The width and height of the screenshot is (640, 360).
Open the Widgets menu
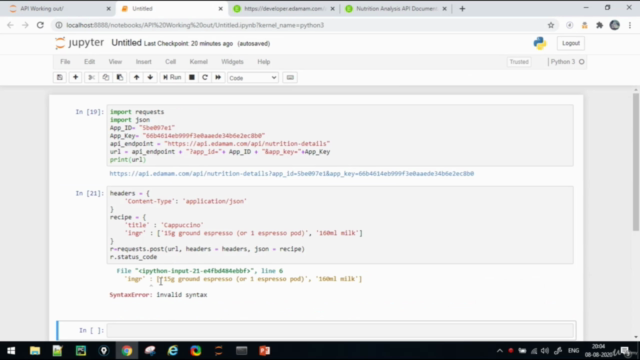232,62
